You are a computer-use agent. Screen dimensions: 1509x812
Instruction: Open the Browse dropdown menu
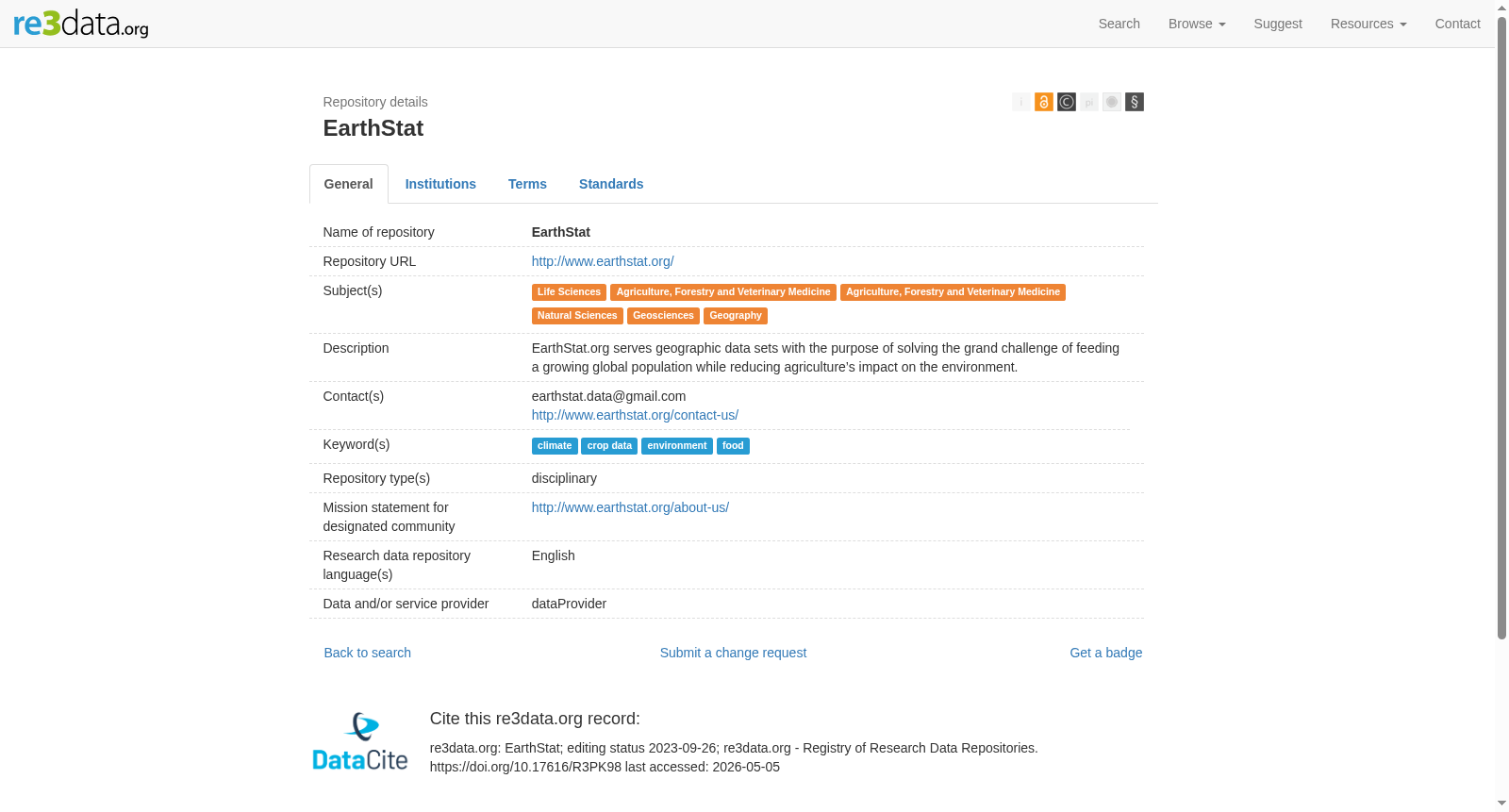[1197, 24]
